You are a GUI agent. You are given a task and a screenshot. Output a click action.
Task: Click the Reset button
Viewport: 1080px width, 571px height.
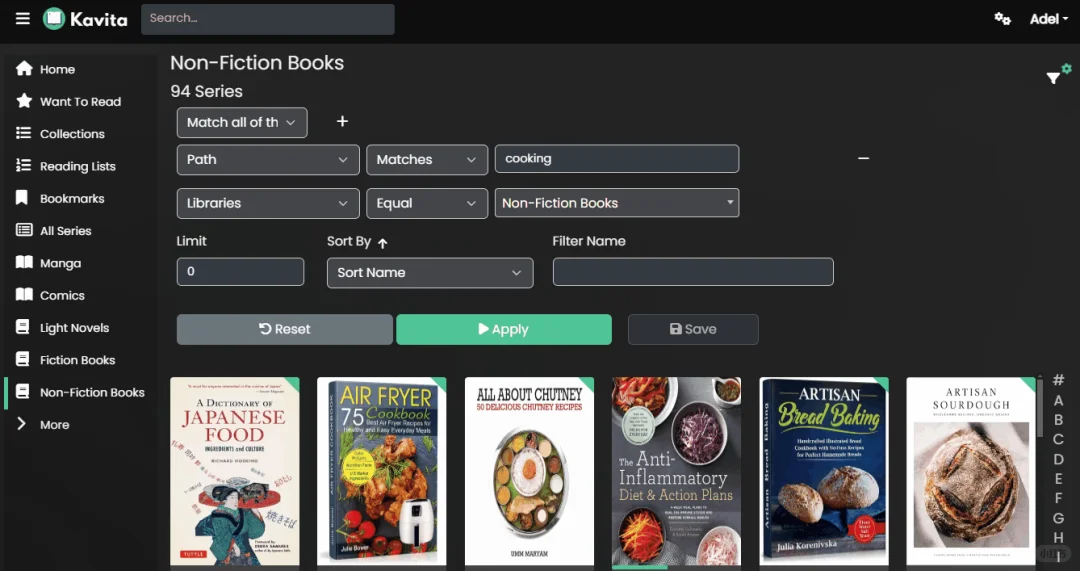coord(284,329)
